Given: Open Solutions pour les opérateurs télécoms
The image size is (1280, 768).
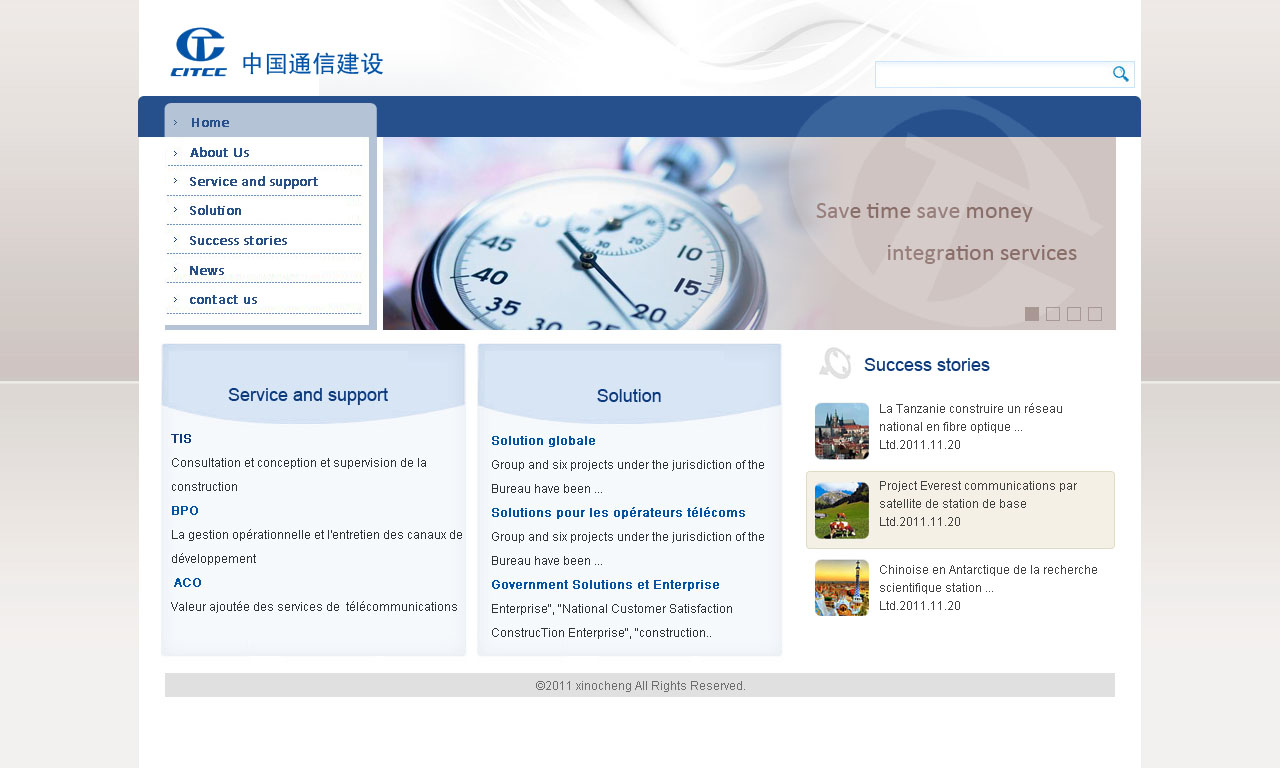Looking at the screenshot, I should (x=618, y=513).
